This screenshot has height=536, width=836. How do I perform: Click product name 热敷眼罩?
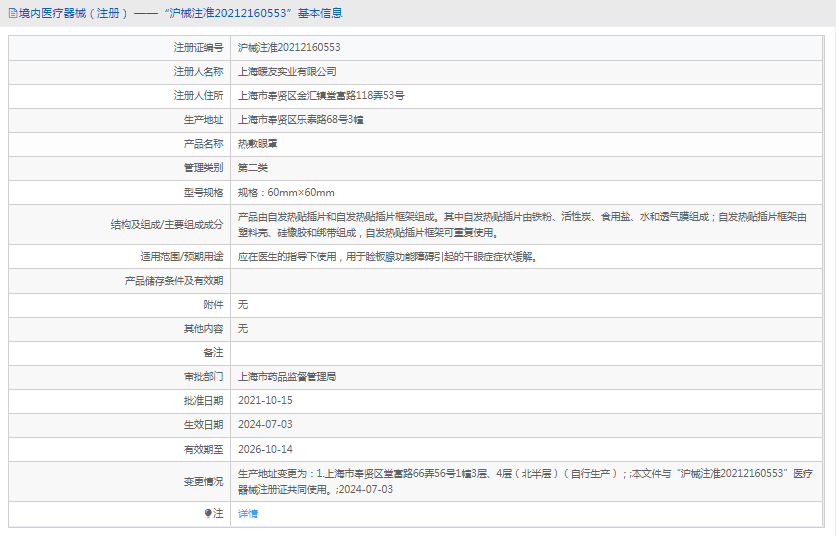tap(258, 144)
